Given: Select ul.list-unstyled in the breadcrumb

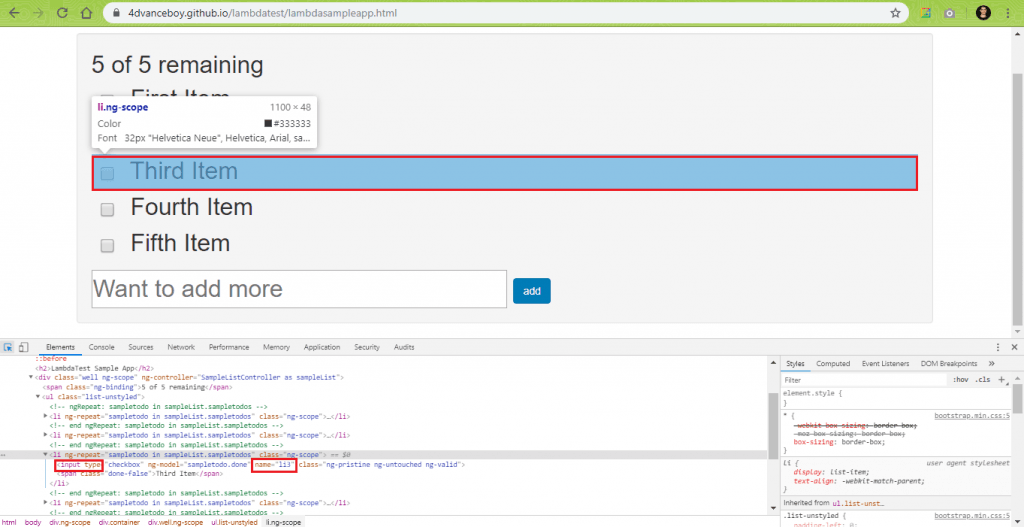Looking at the screenshot, I should pyautogui.click(x=234, y=522).
